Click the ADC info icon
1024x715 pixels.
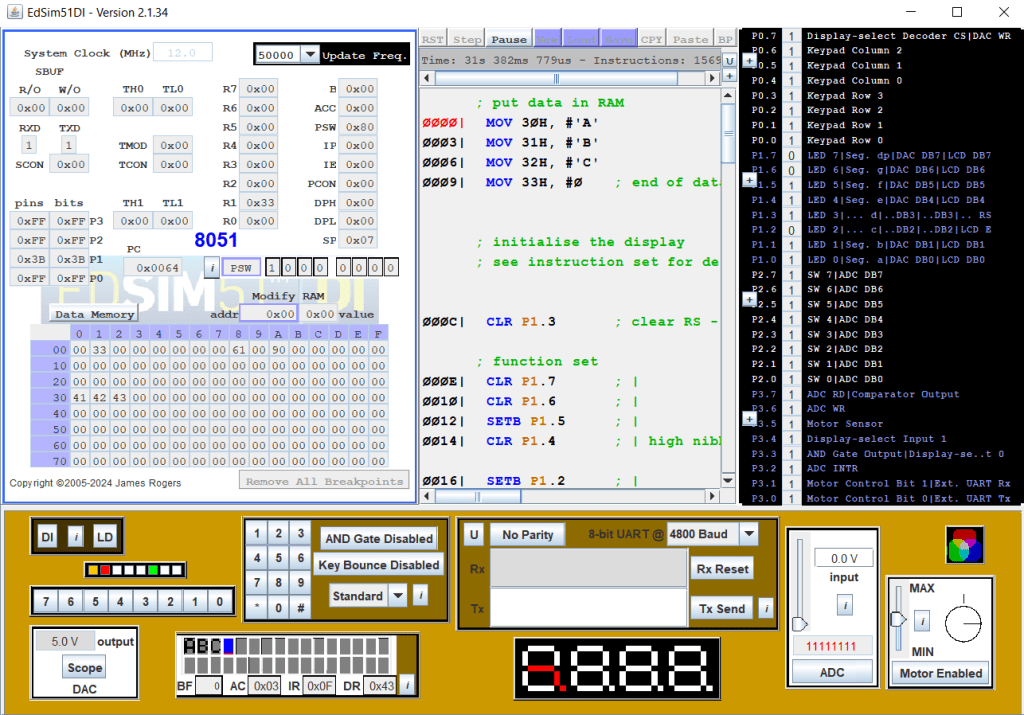[844, 605]
